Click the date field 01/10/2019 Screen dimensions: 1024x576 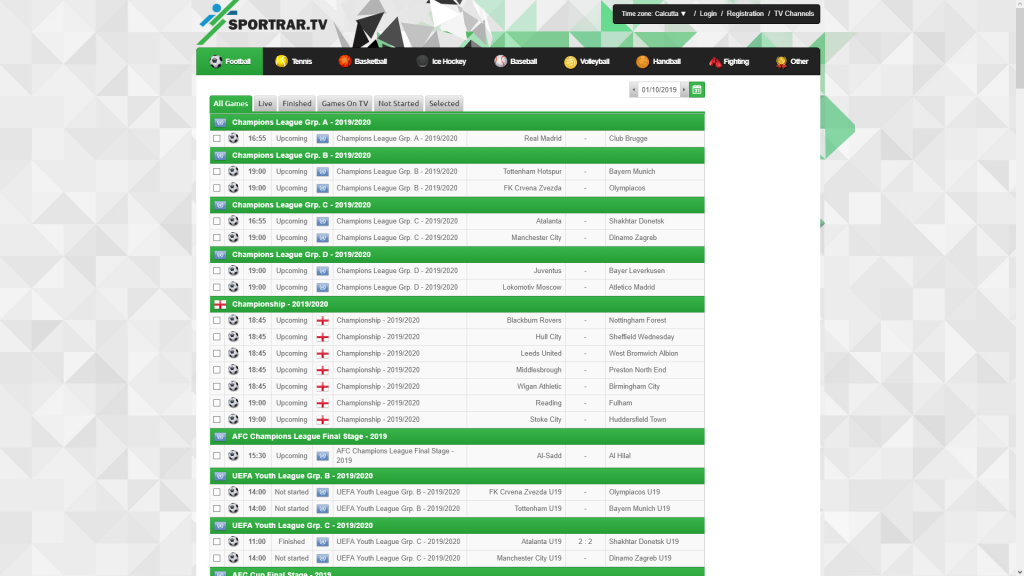pyautogui.click(x=659, y=89)
